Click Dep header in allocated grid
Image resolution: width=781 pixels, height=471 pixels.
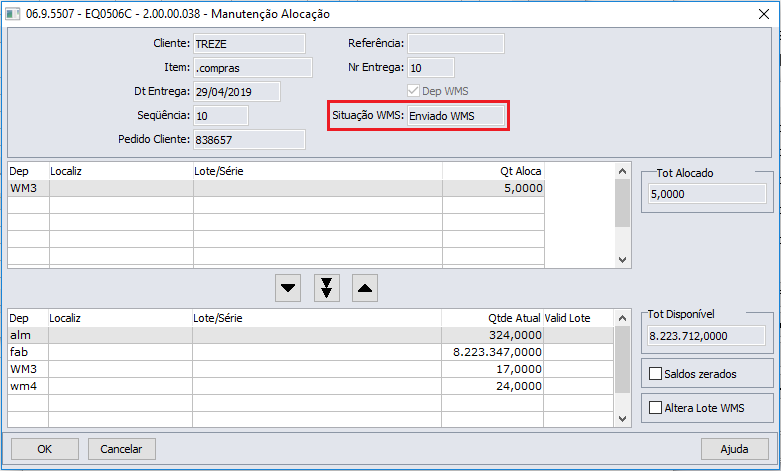point(28,171)
